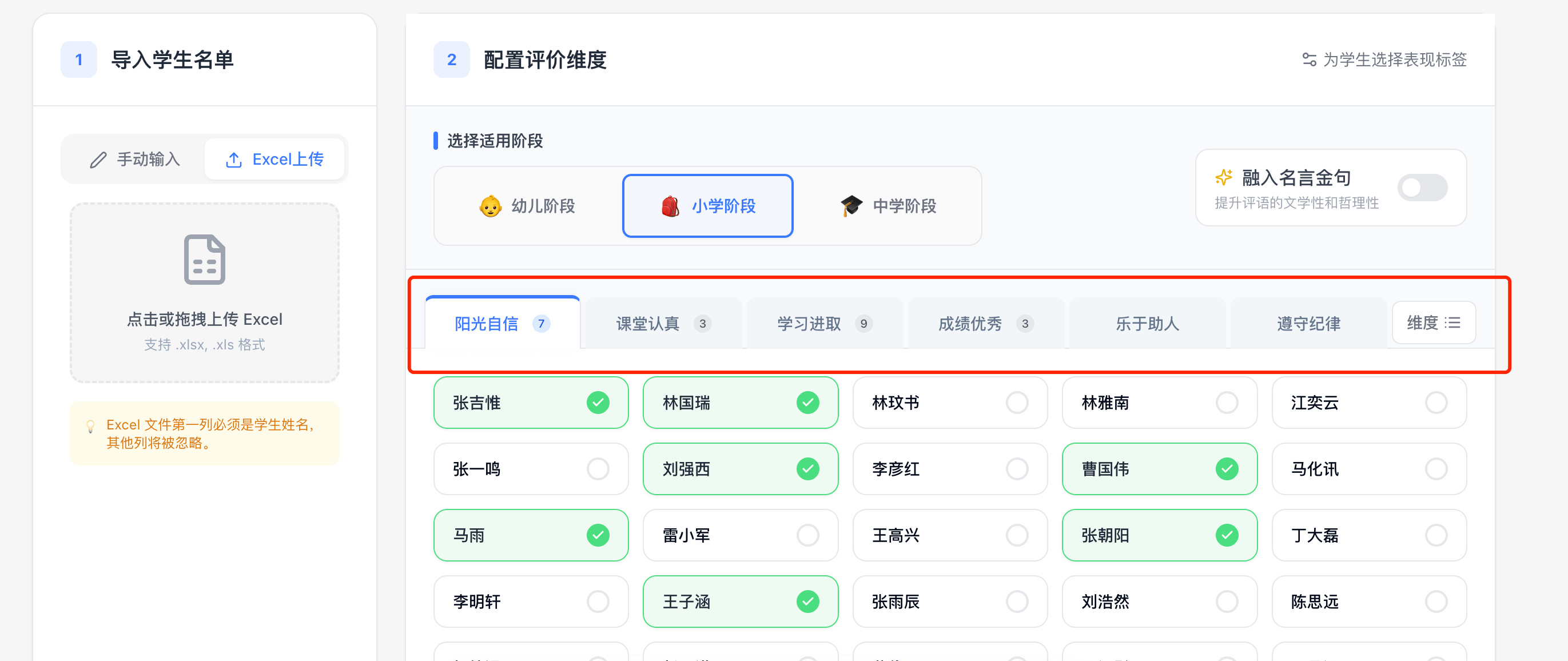Open the 维度 dimension manager
1568x661 pixels.
tap(1434, 322)
